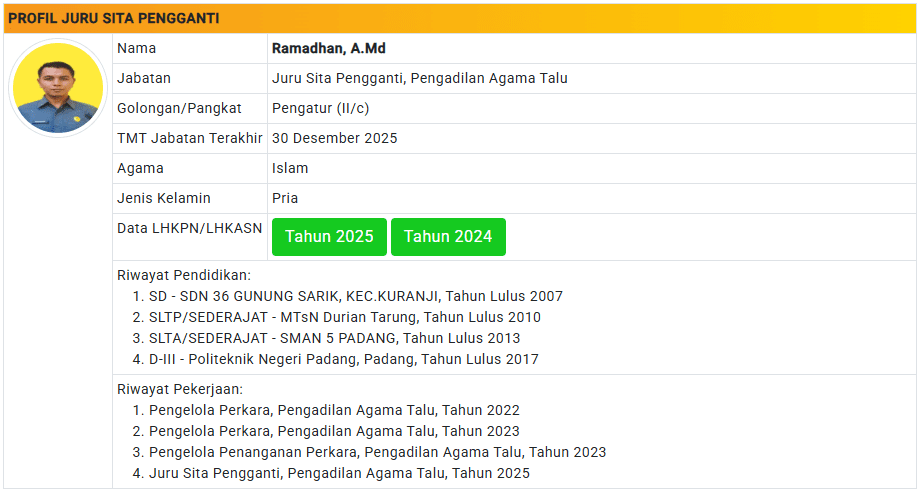The height and width of the screenshot is (495, 922).
Task: Click the date 30 Desember 2025
Action: [334, 138]
